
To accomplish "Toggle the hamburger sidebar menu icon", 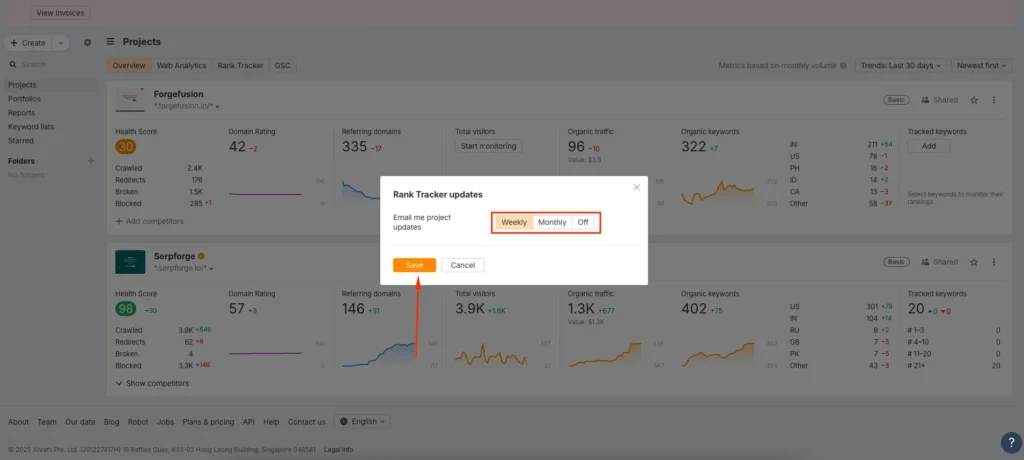I will click(110, 42).
